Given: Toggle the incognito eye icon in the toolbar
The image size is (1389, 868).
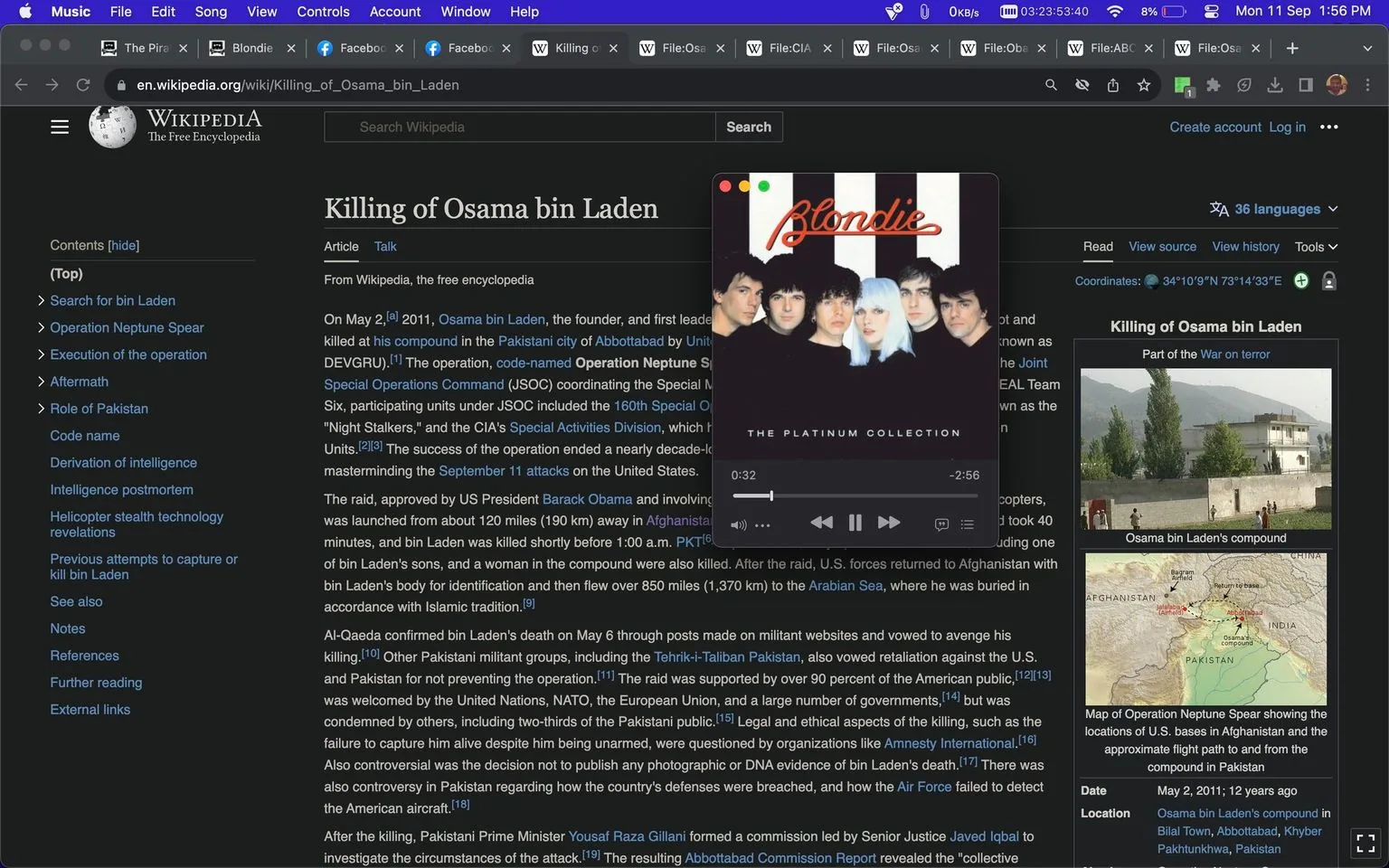Looking at the screenshot, I should click(x=1082, y=84).
